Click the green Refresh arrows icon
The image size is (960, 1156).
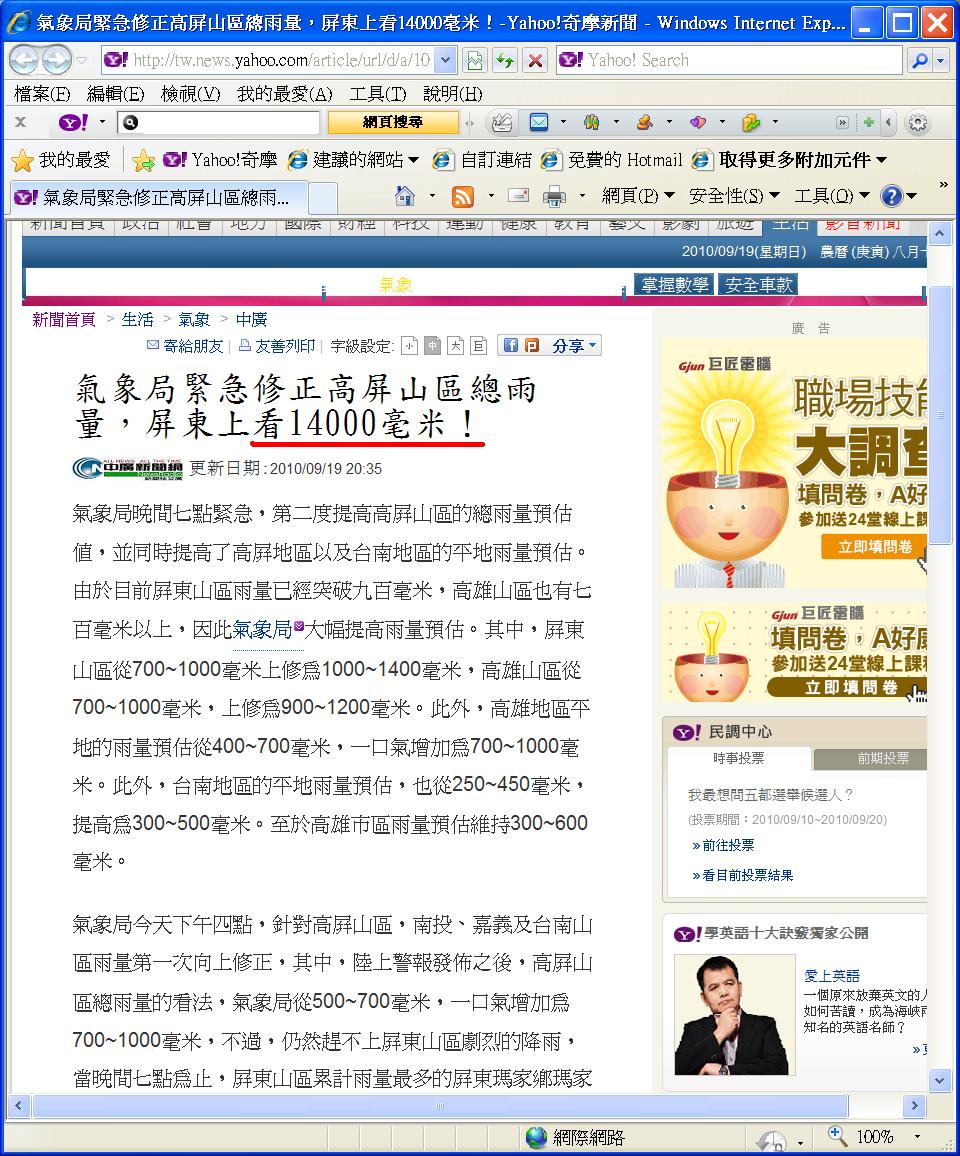coord(505,60)
